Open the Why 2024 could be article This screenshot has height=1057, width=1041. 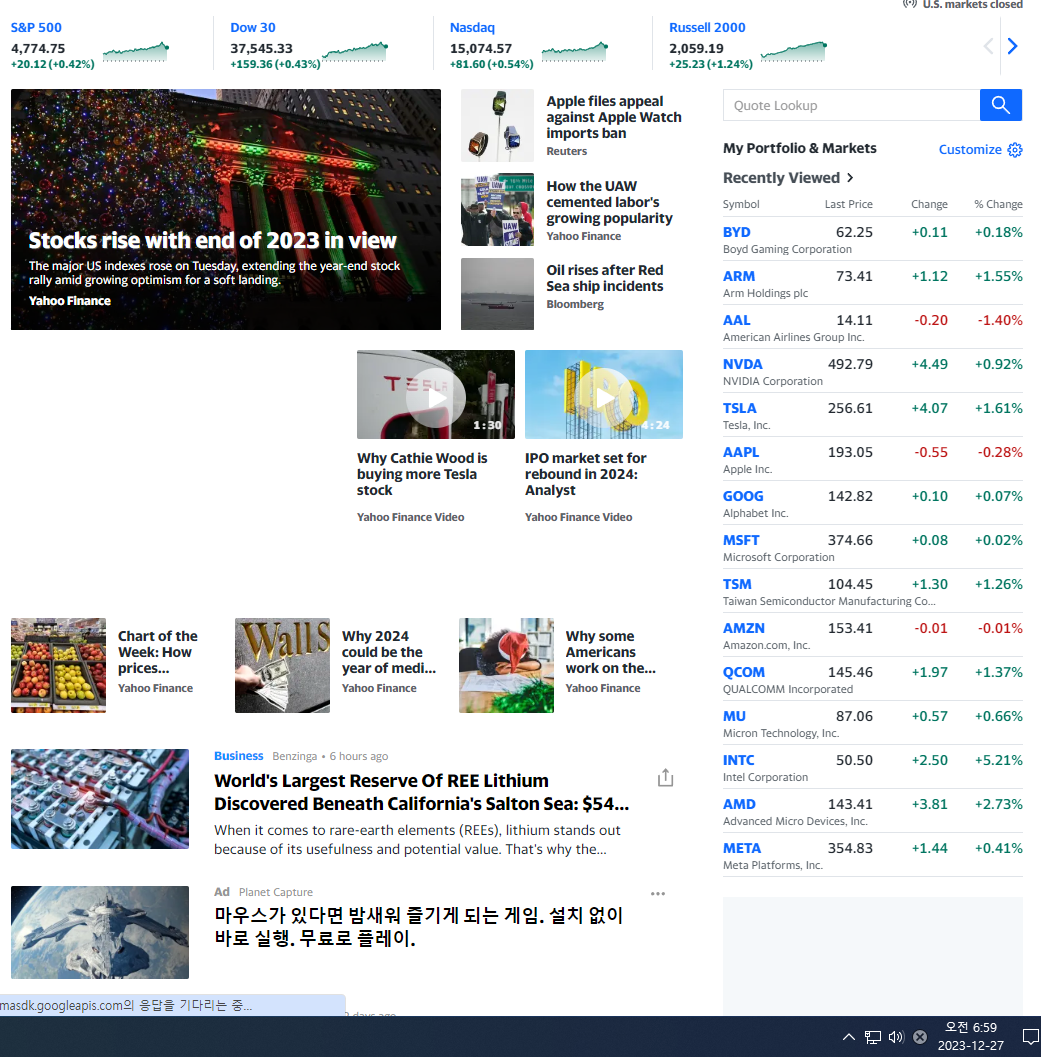[x=389, y=652]
